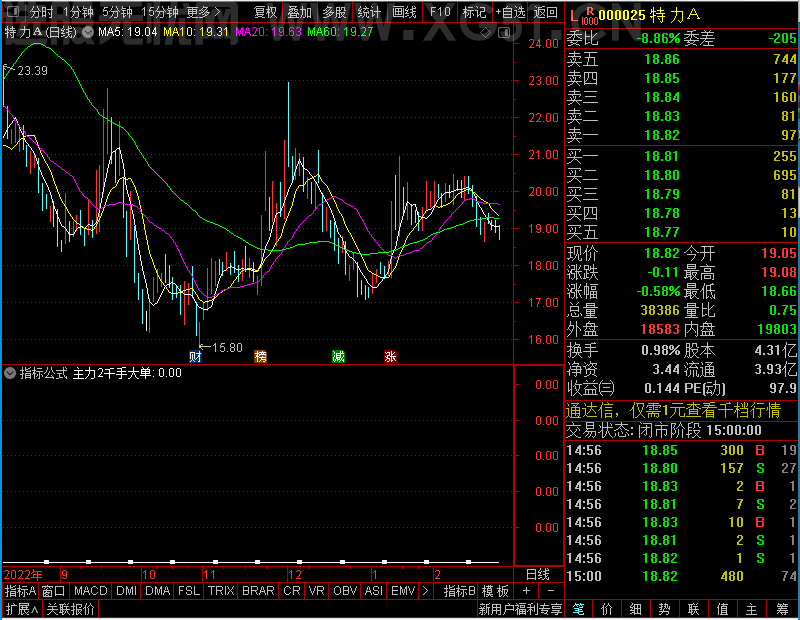
Task: Select the MACD indicator
Action: 90,591
